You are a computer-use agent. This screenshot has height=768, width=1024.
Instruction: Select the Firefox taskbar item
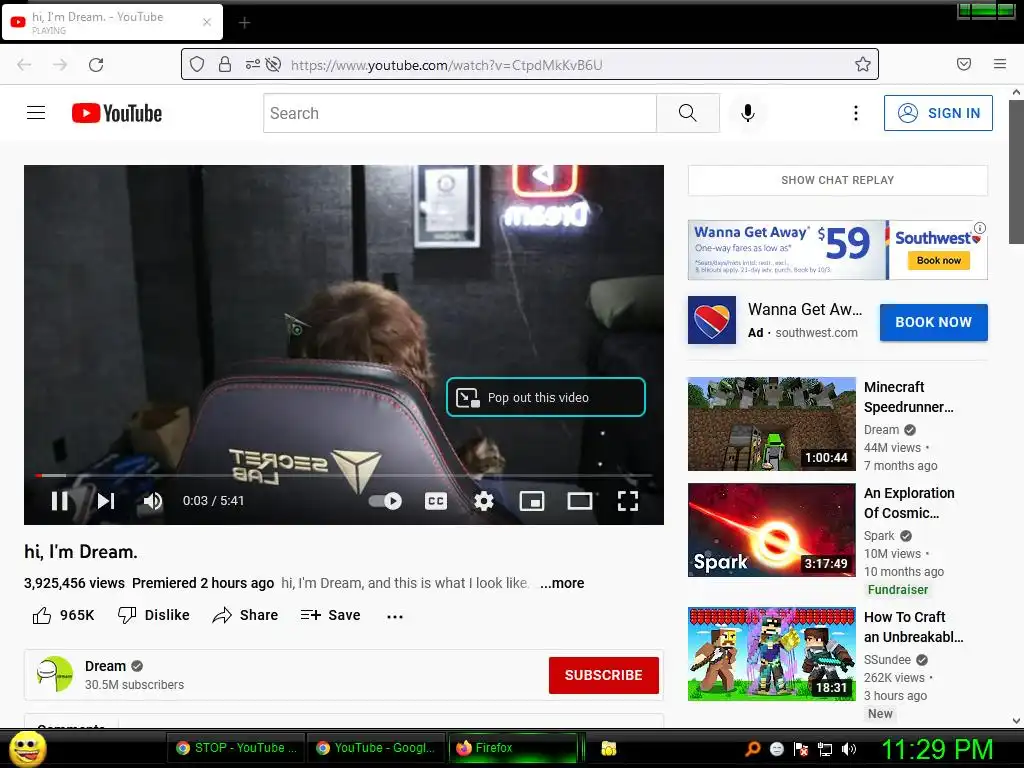click(514, 748)
